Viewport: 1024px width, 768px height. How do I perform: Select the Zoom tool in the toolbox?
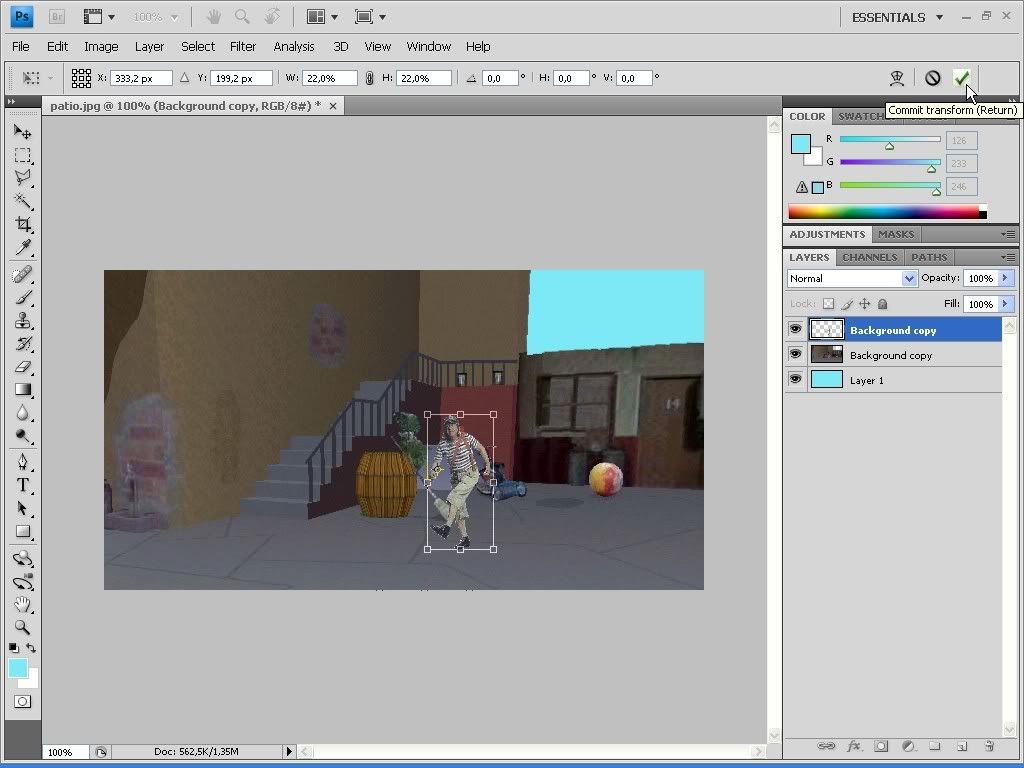click(22, 628)
